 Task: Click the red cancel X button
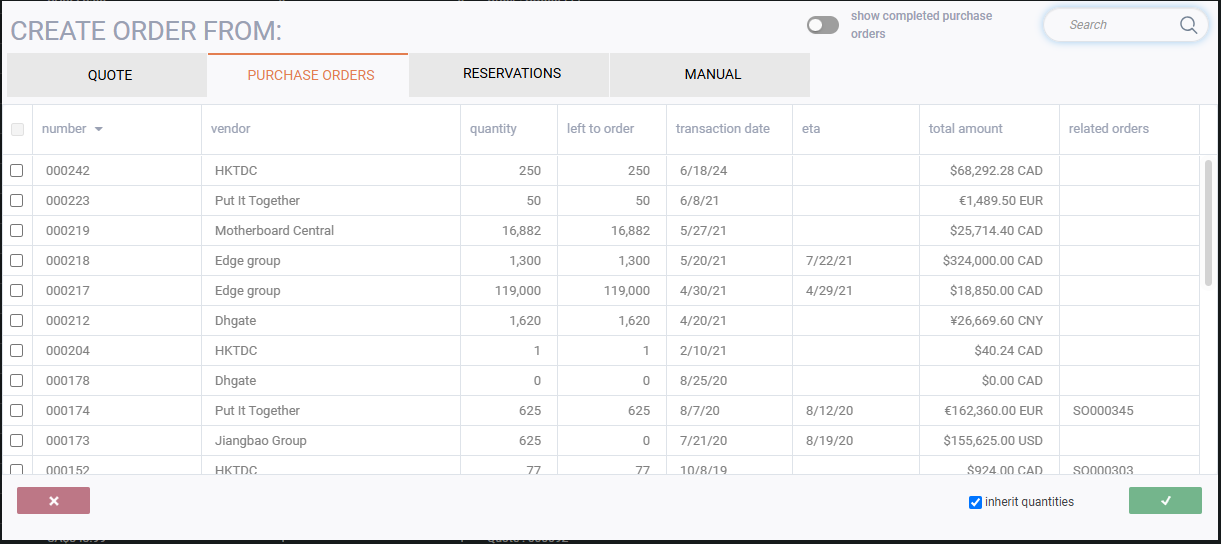[54, 501]
